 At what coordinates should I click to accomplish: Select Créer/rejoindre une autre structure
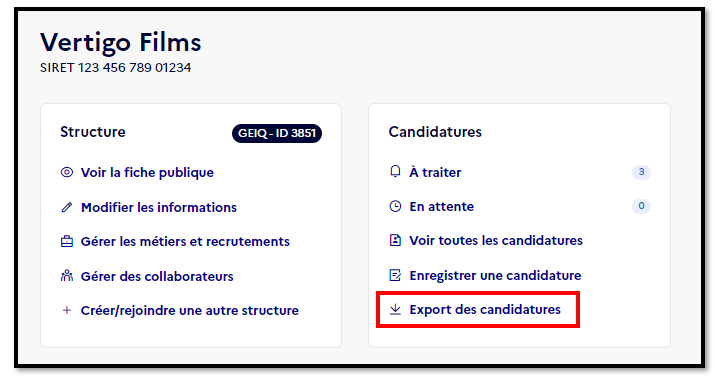(x=190, y=310)
